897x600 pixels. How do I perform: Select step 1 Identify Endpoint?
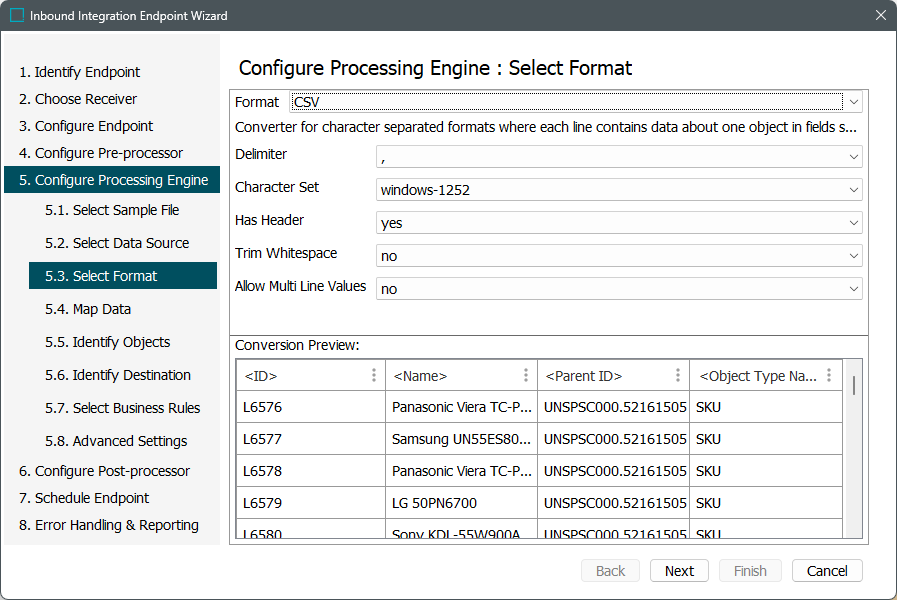[x=79, y=72]
